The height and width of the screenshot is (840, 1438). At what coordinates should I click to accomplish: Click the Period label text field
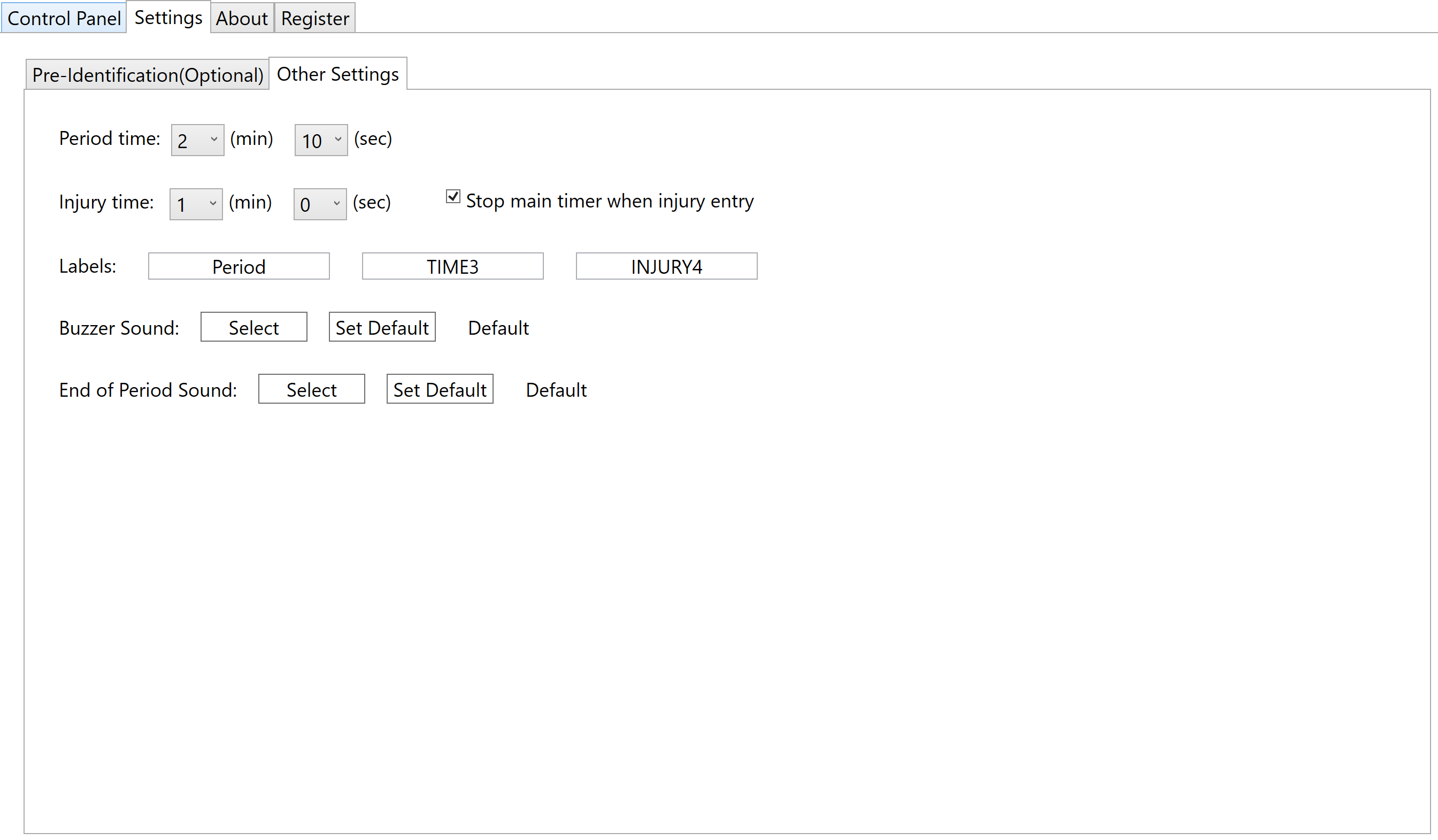coord(239,266)
